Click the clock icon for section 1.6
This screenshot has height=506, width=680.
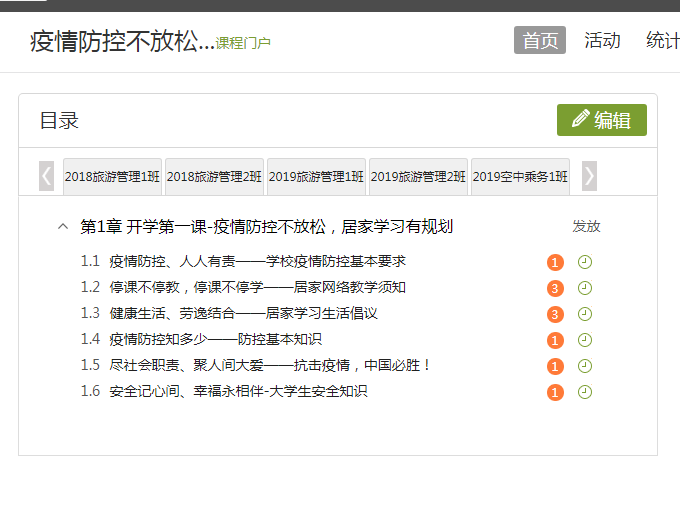[585, 392]
